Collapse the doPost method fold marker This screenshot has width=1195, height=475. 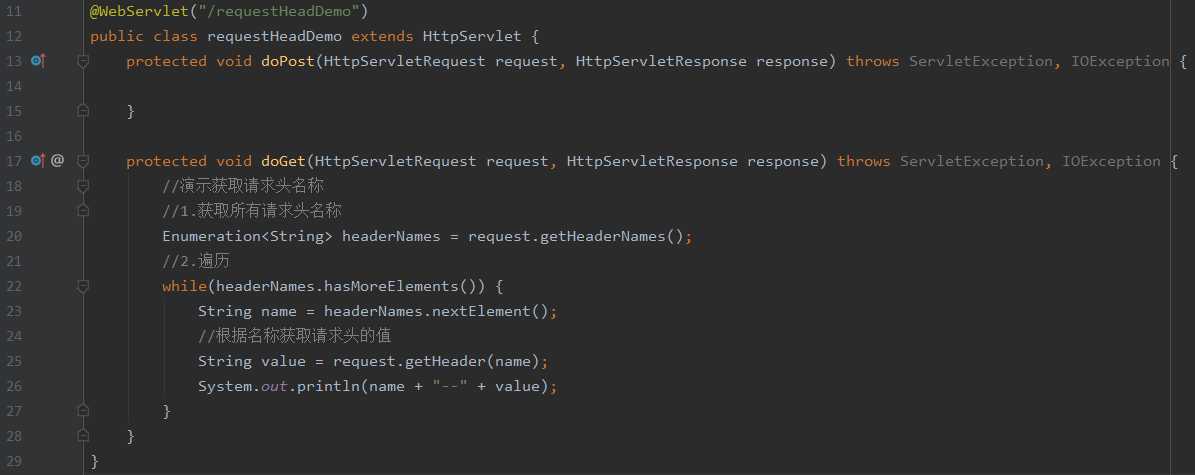coord(83,61)
